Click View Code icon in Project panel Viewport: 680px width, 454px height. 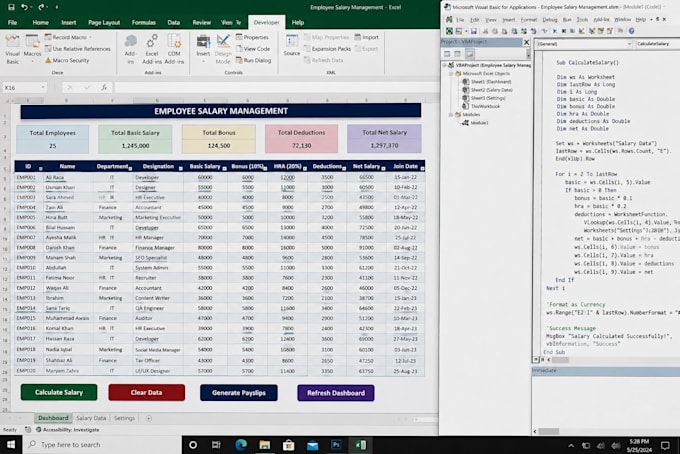(447, 54)
